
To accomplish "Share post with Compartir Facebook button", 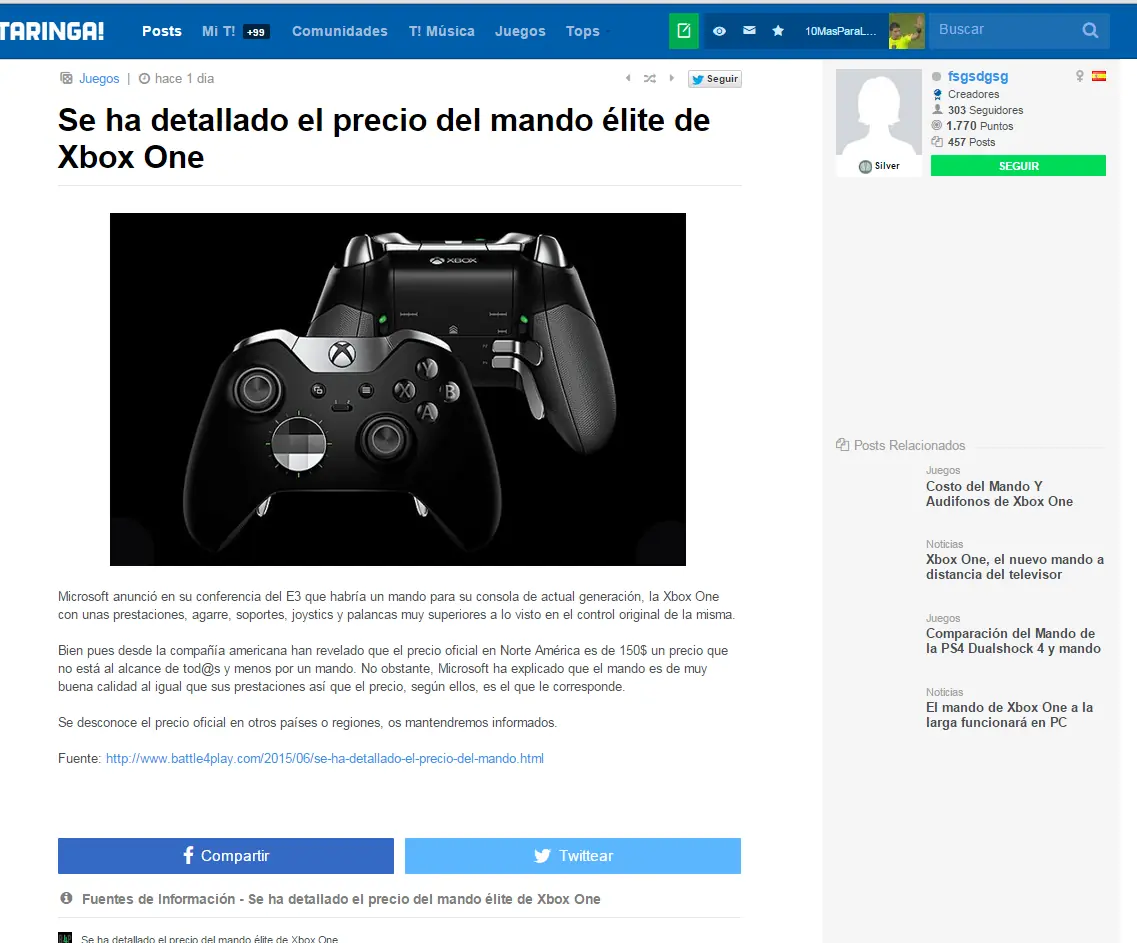I will point(226,856).
